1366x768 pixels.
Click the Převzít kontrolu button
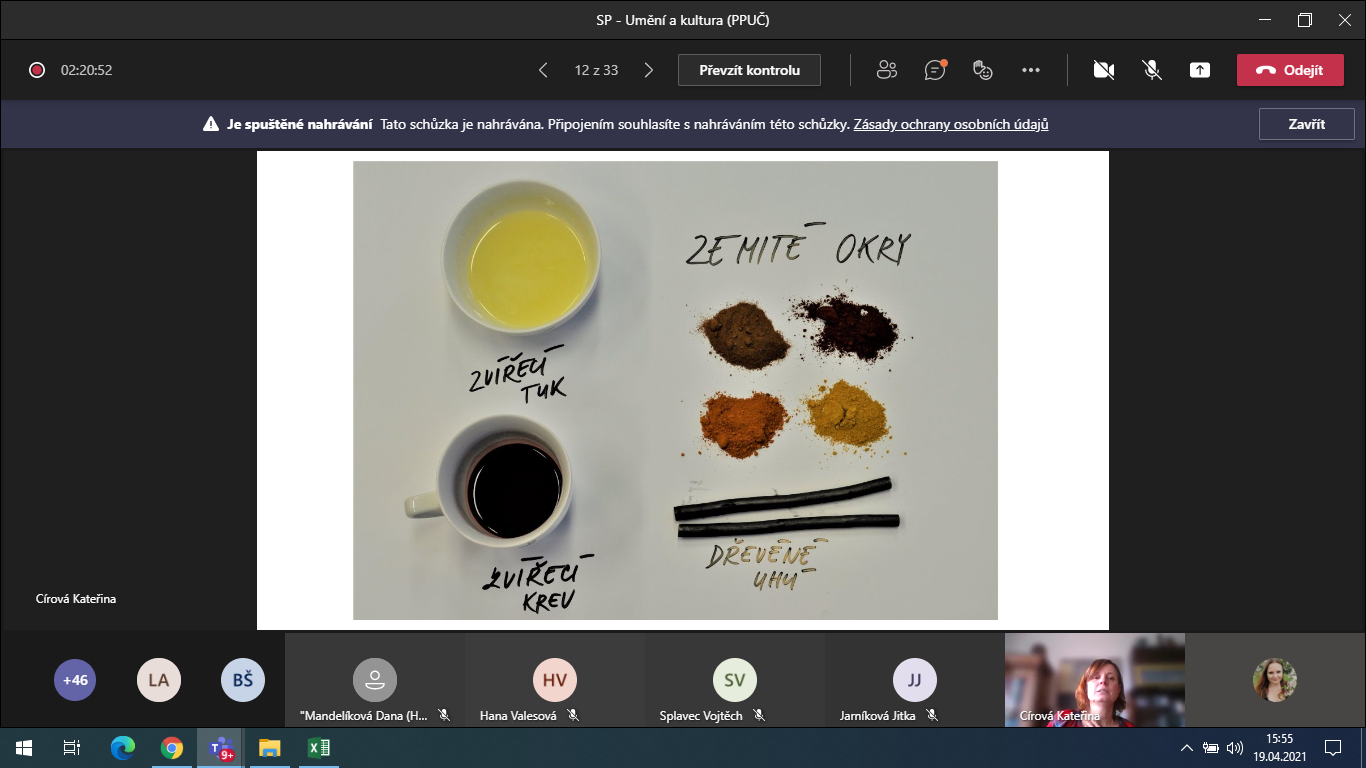point(749,70)
